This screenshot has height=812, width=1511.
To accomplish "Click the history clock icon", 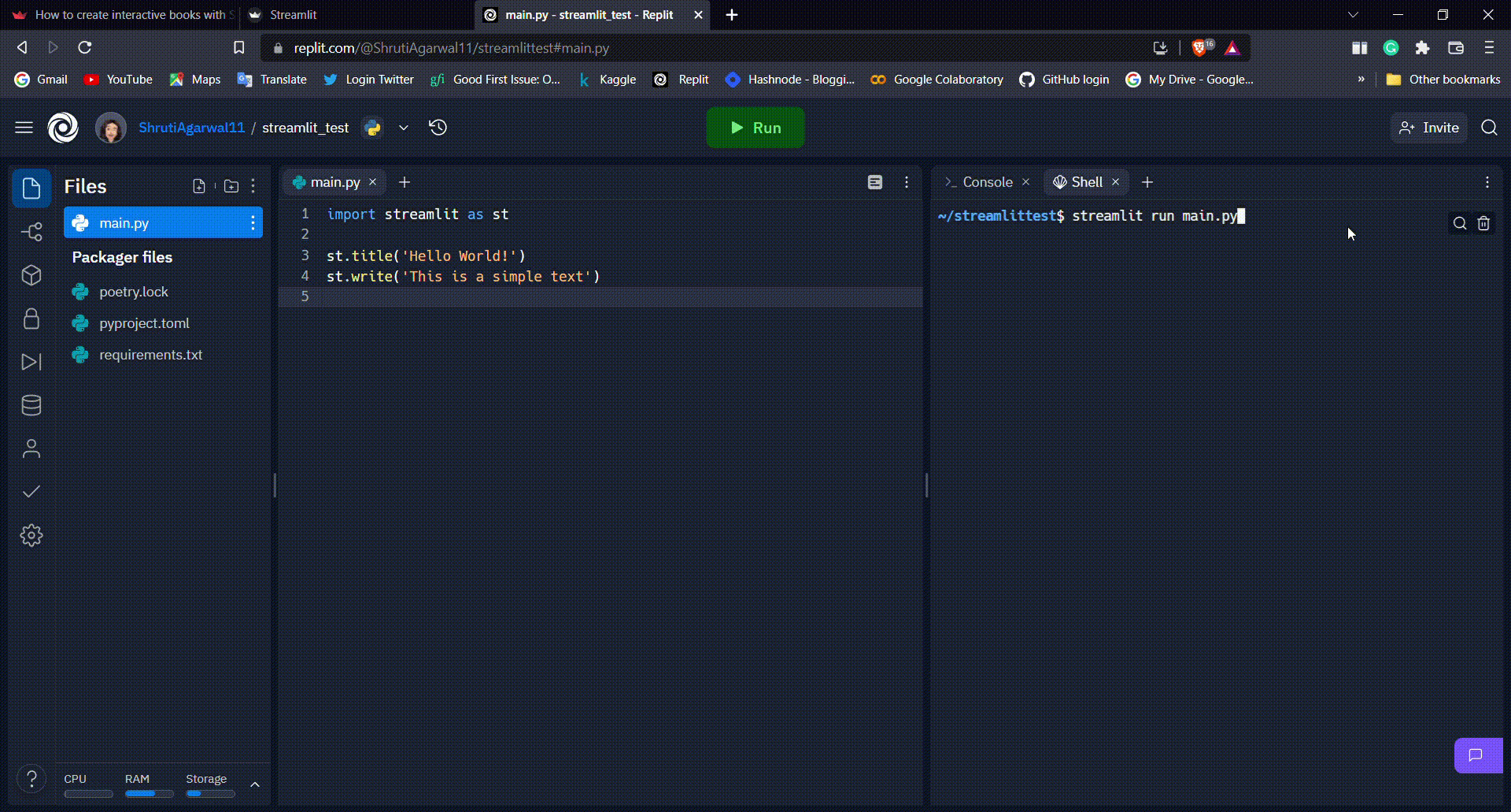I will pos(438,127).
